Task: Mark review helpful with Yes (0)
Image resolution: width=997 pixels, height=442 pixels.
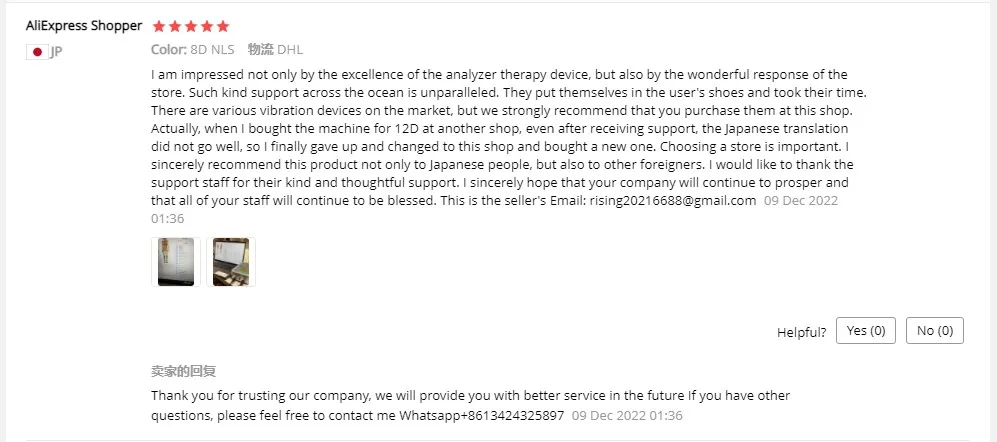Action: coord(865,331)
